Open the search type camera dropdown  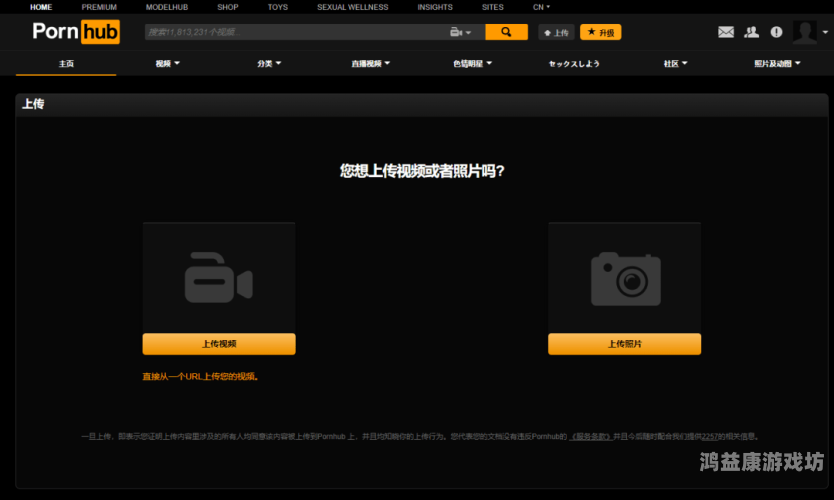point(460,32)
